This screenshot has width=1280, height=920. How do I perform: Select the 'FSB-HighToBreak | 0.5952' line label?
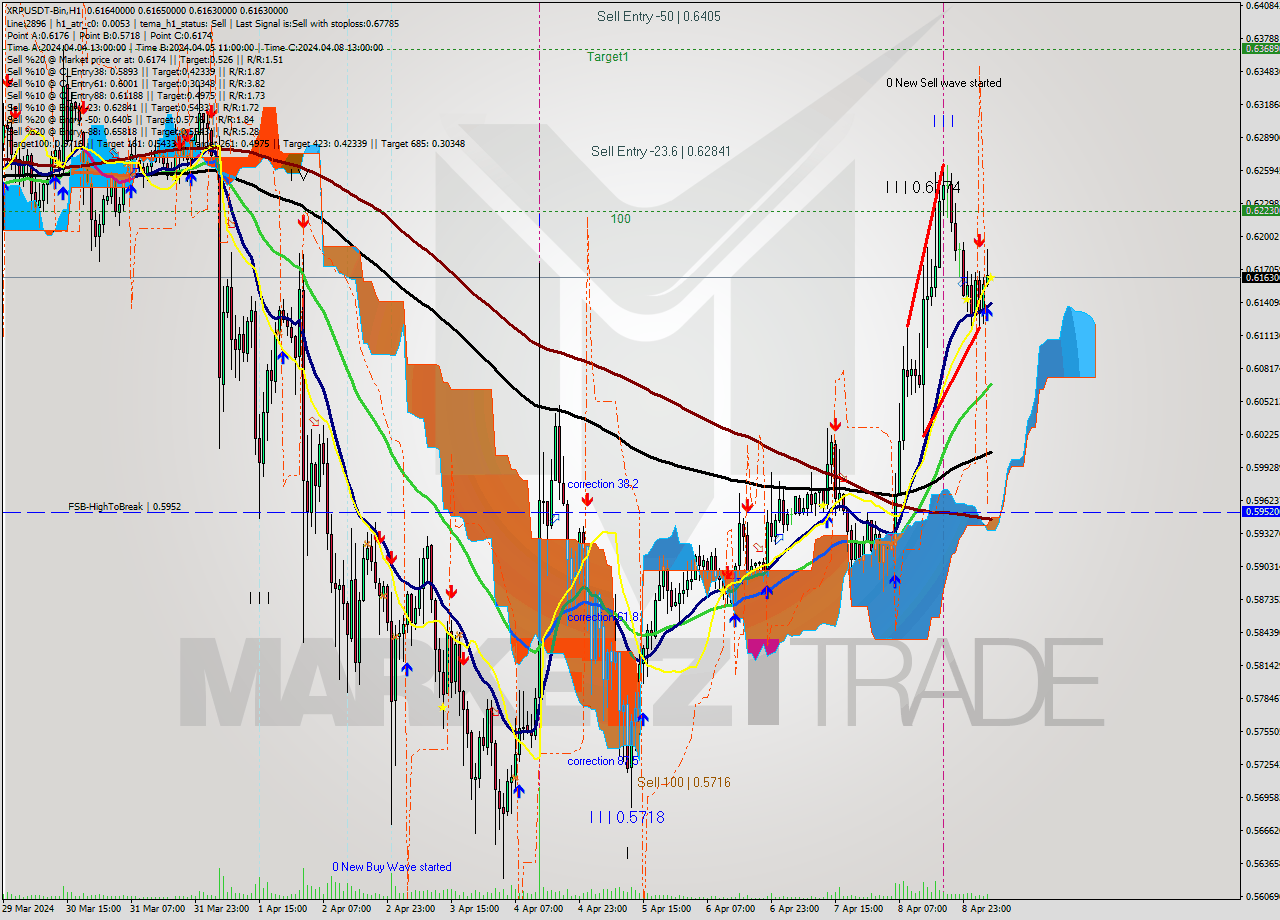(125, 507)
